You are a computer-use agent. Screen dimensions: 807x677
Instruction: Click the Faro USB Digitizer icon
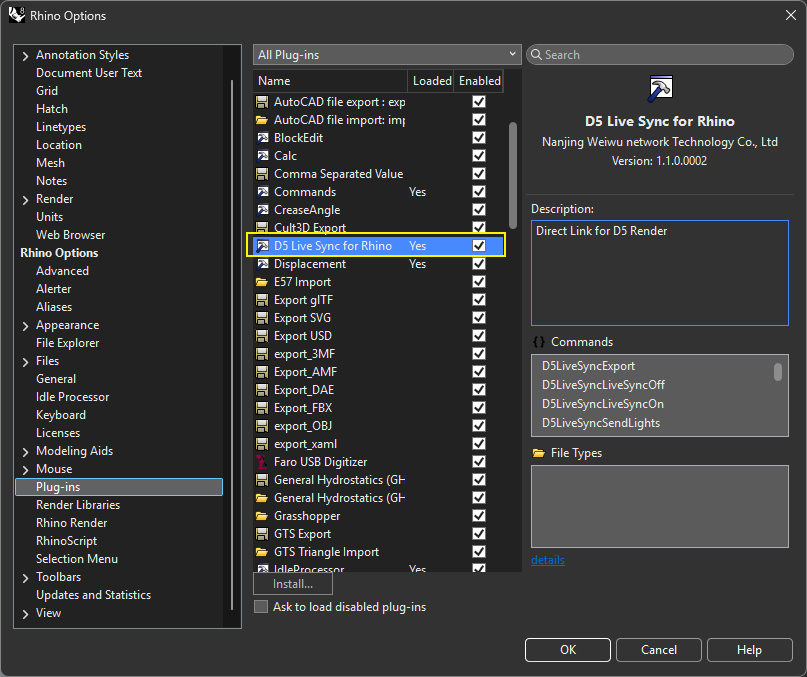pos(262,462)
